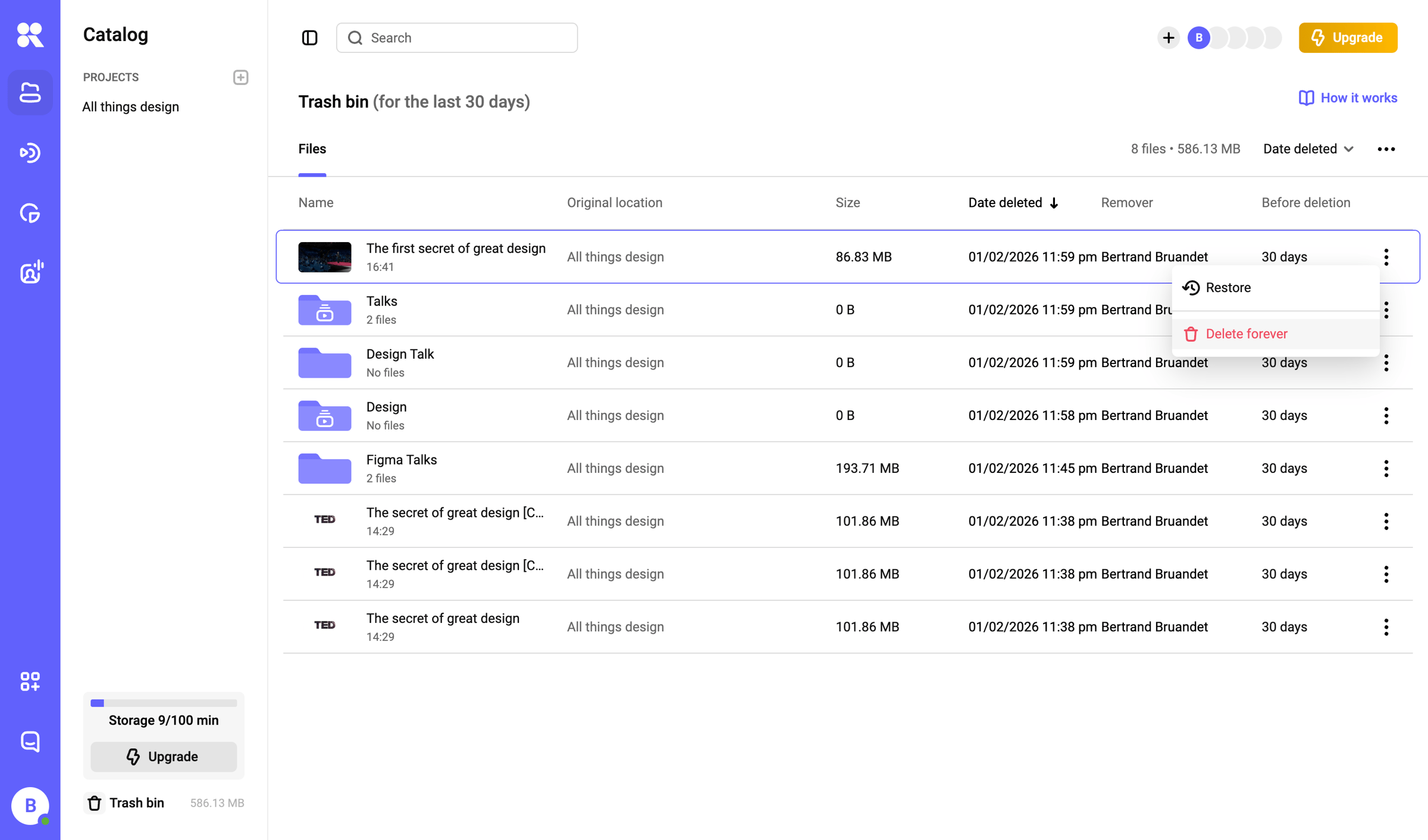Click the Remover column header
The height and width of the screenshot is (840, 1428).
[x=1126, y=203]
